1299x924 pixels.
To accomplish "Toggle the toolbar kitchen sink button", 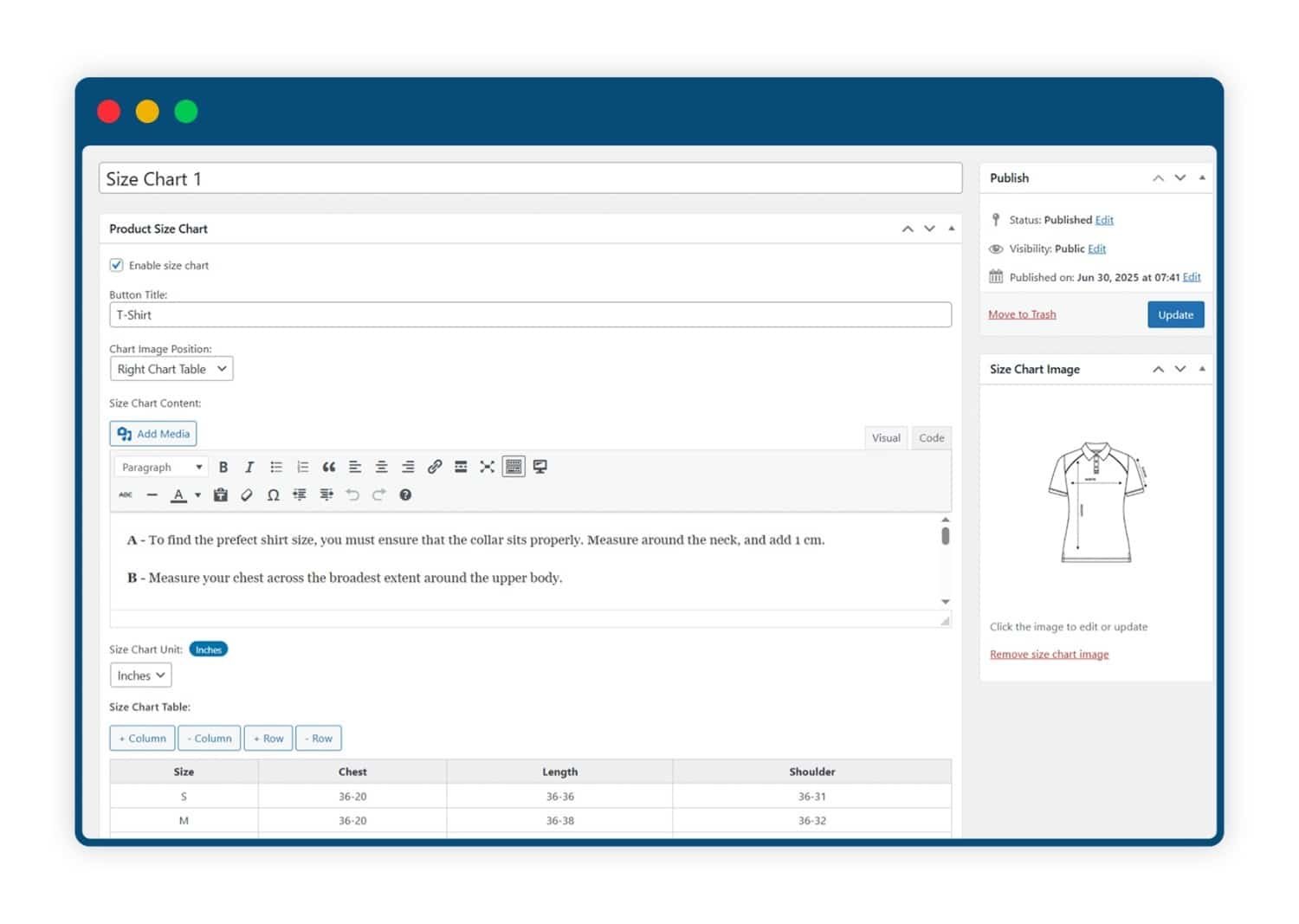I will (514, 467).
